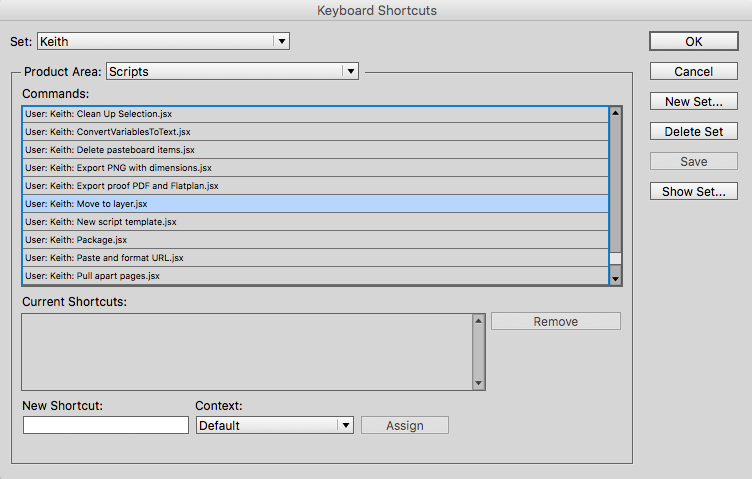This screenshot has width=752, height=479.
Task: Select the Move to layer.jsx command
Action: (316, 204)
